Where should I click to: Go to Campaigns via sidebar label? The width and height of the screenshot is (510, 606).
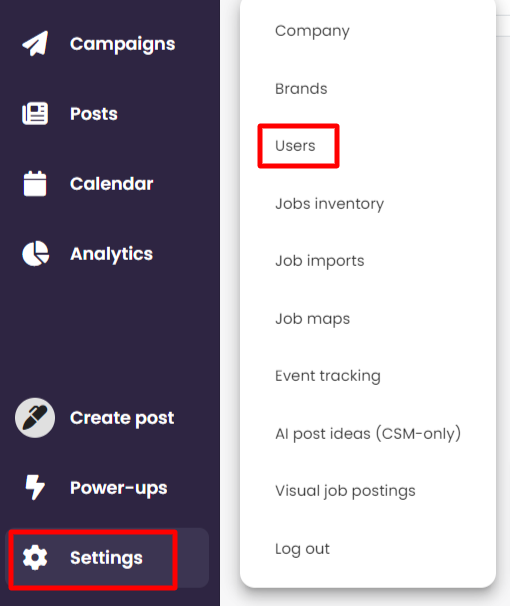(x=122, y=44)
